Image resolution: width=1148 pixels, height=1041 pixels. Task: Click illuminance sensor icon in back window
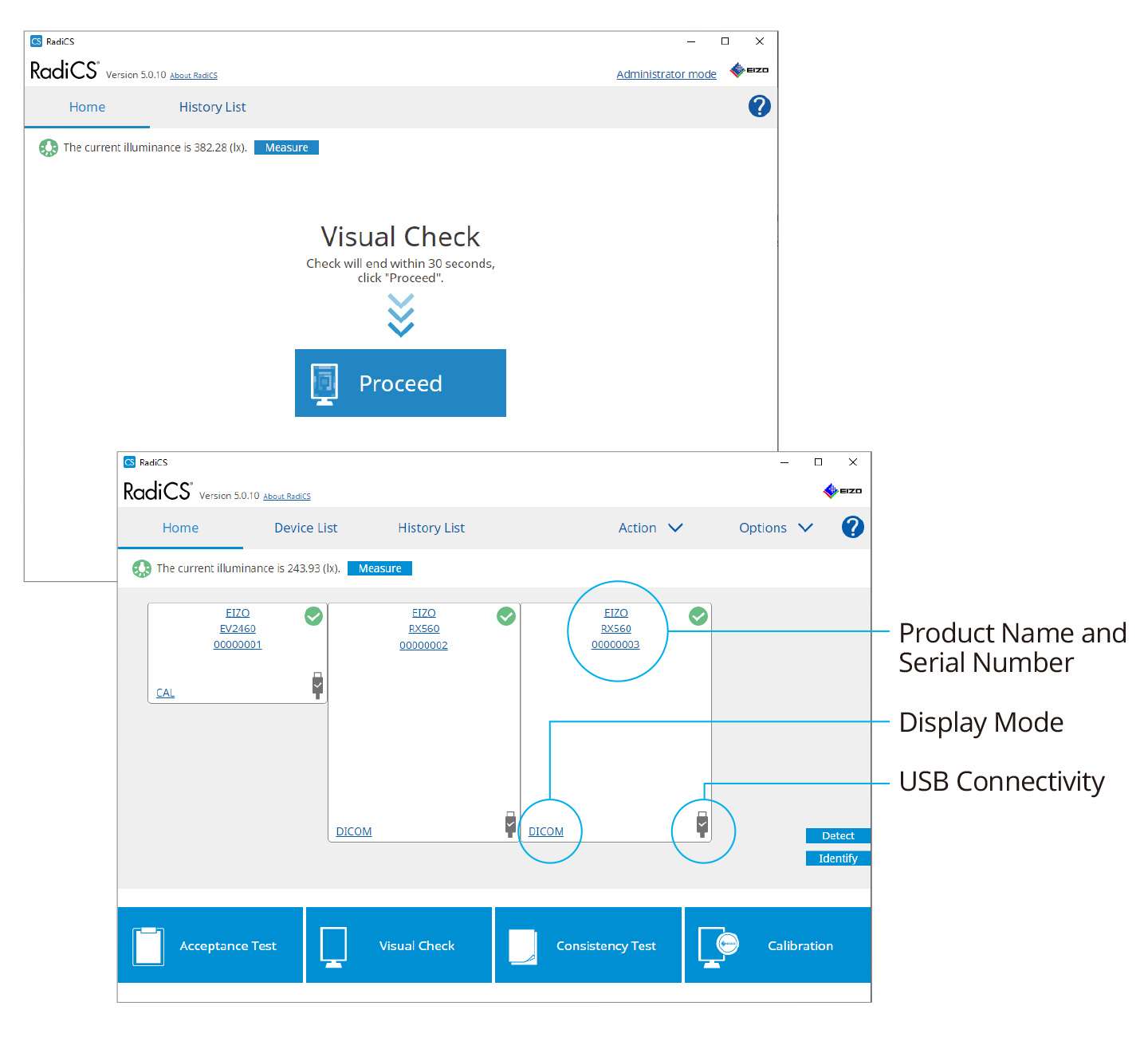click(x=49, y=147)
